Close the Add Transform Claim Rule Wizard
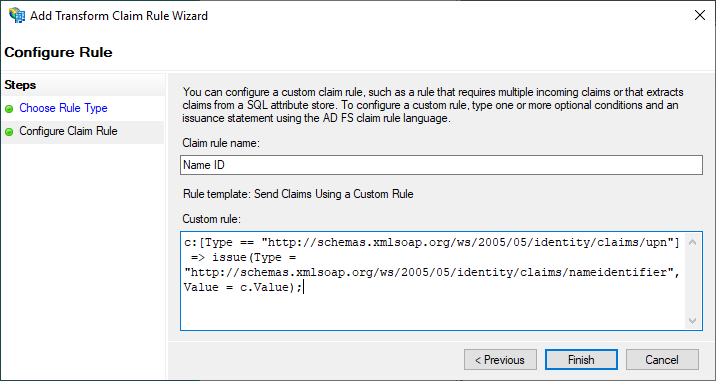The width and height of the screenshot is (718, 383). (x=699, y=15)
